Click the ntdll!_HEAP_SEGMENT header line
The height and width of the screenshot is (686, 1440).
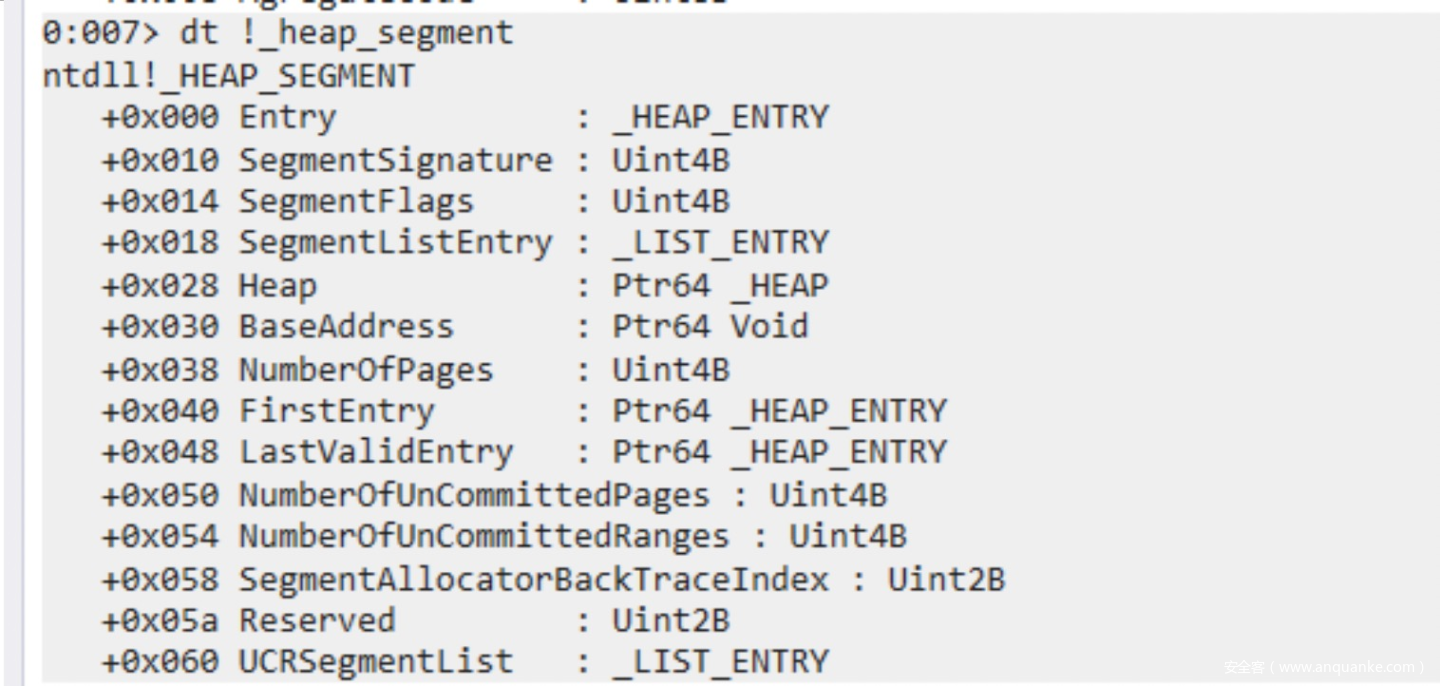[228, 76]
